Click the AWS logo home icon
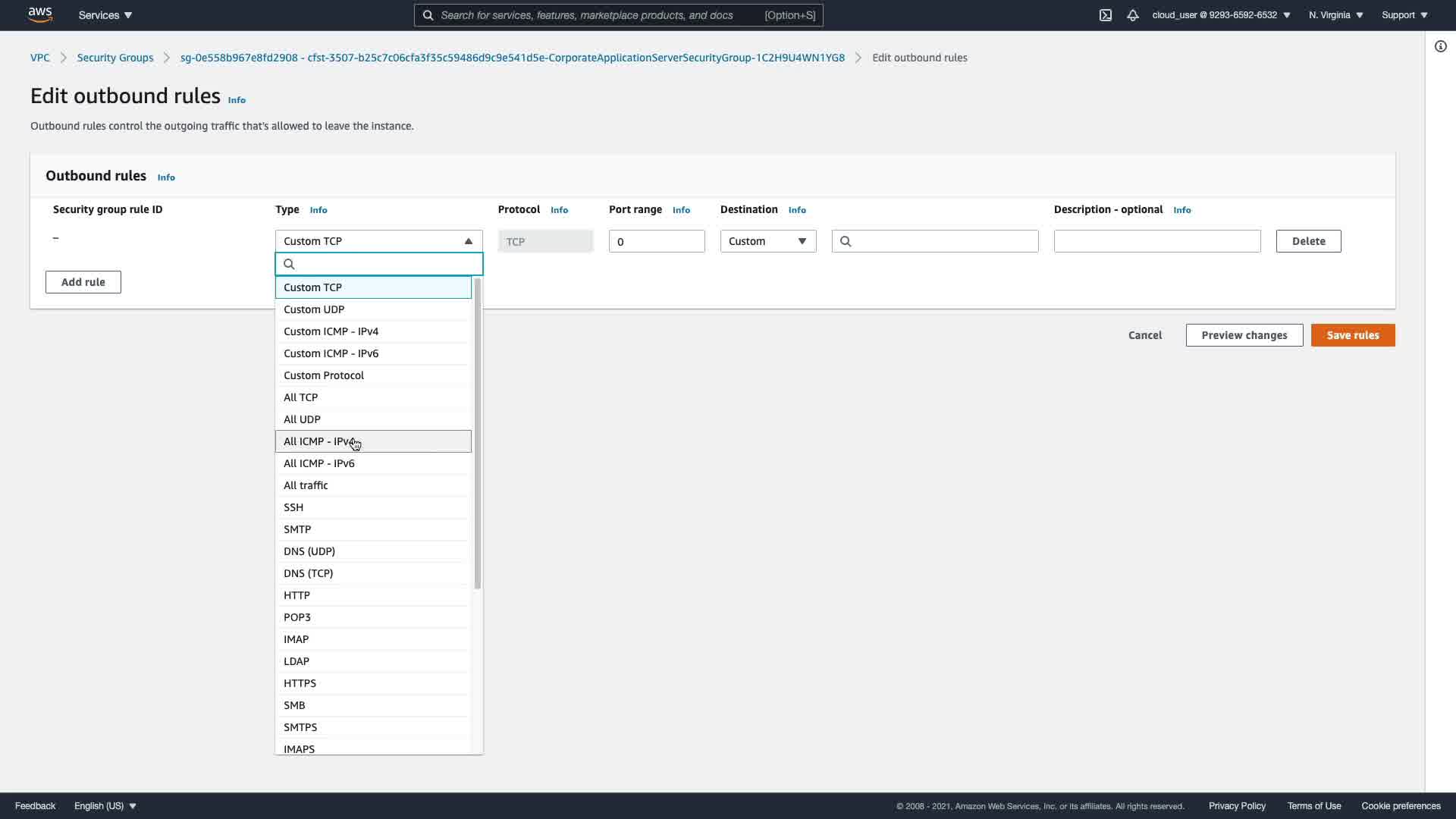 40,14
